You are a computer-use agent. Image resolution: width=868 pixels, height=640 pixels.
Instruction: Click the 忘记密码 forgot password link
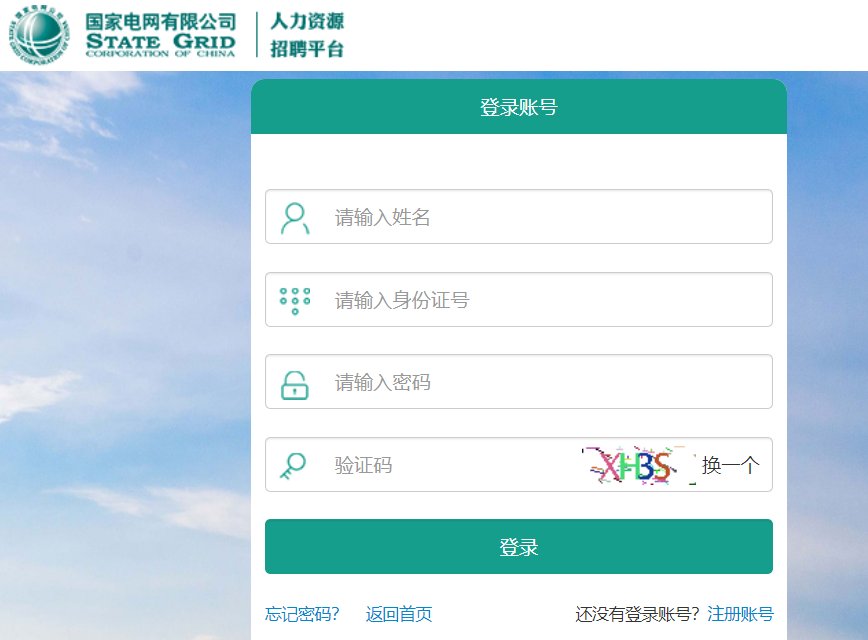point(301,614)
